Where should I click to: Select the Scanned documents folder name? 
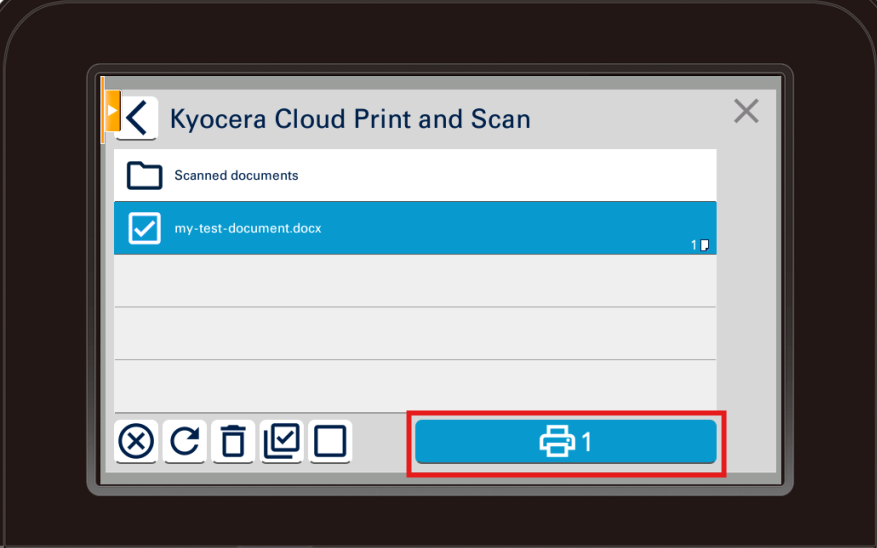pyautogui.click(x=236, y=176)
